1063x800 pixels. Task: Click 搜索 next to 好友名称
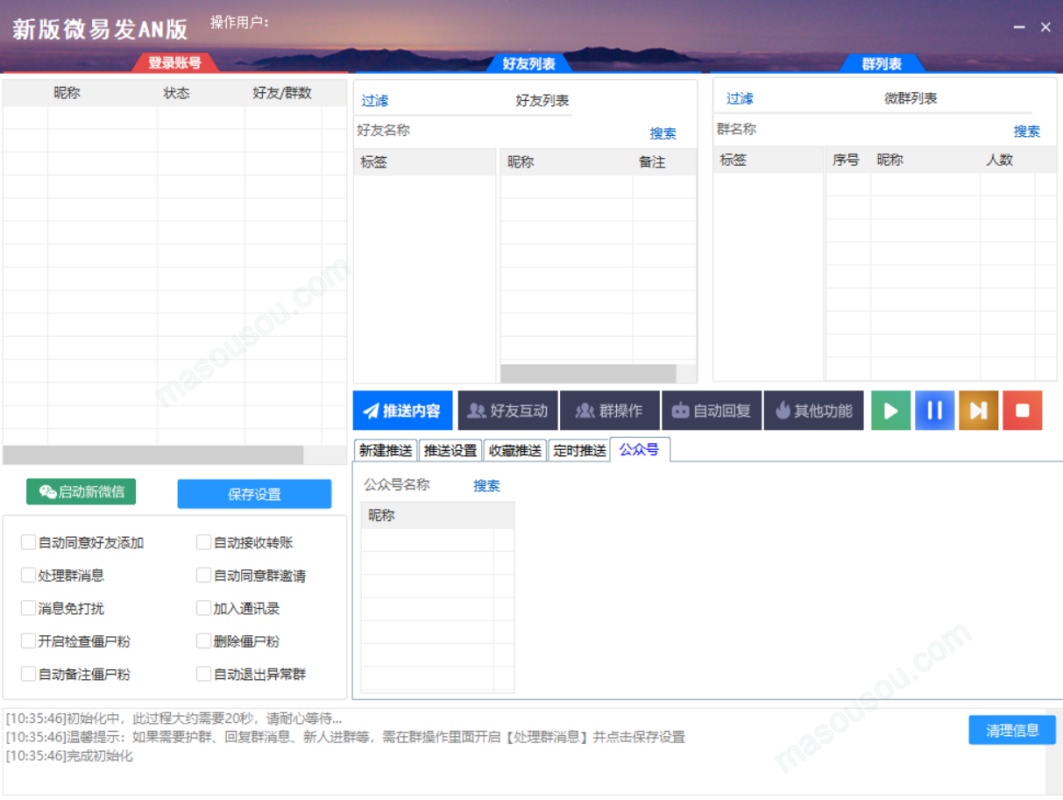[x=662, y=133]
